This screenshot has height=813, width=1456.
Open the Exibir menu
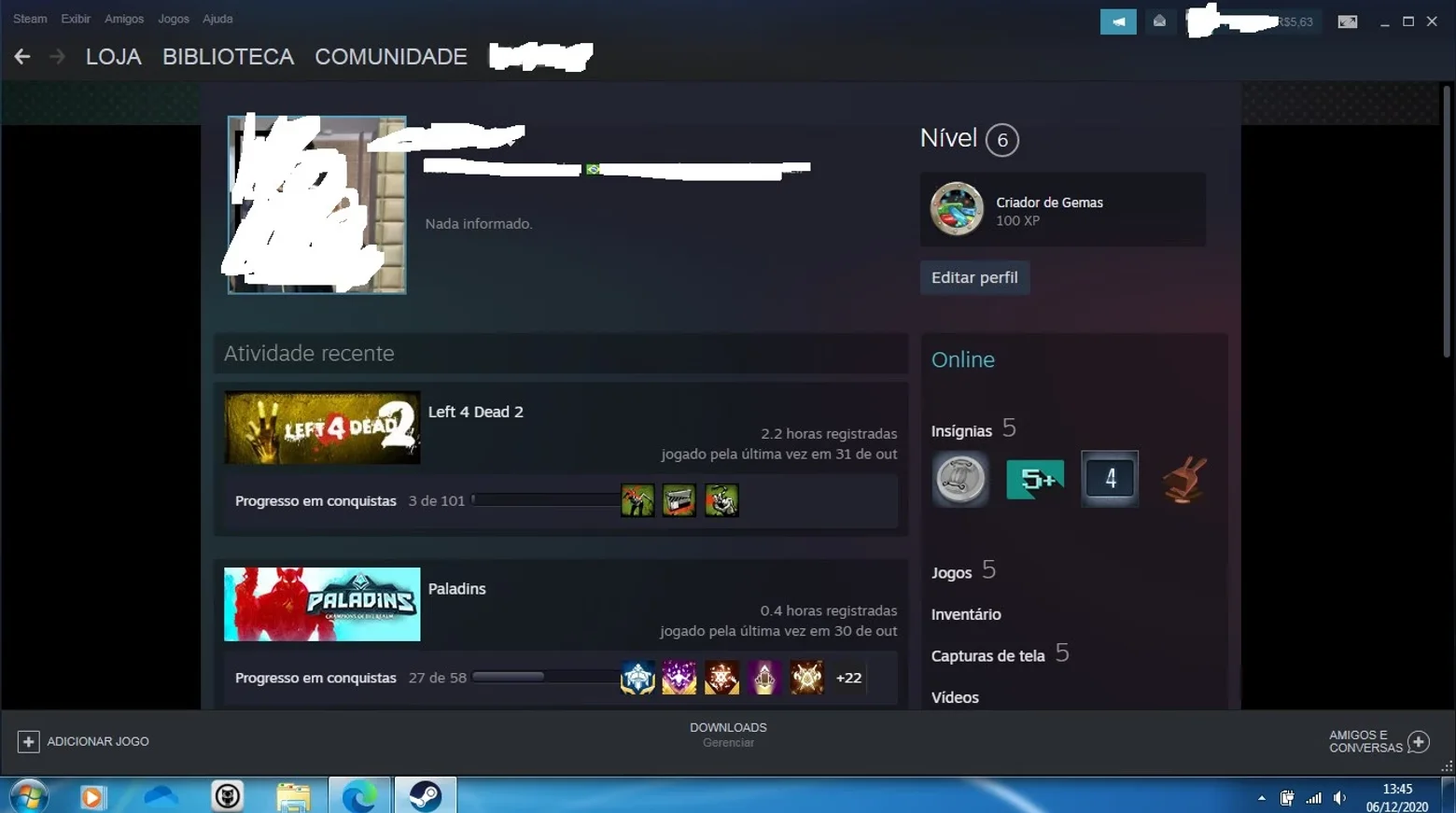76,19
